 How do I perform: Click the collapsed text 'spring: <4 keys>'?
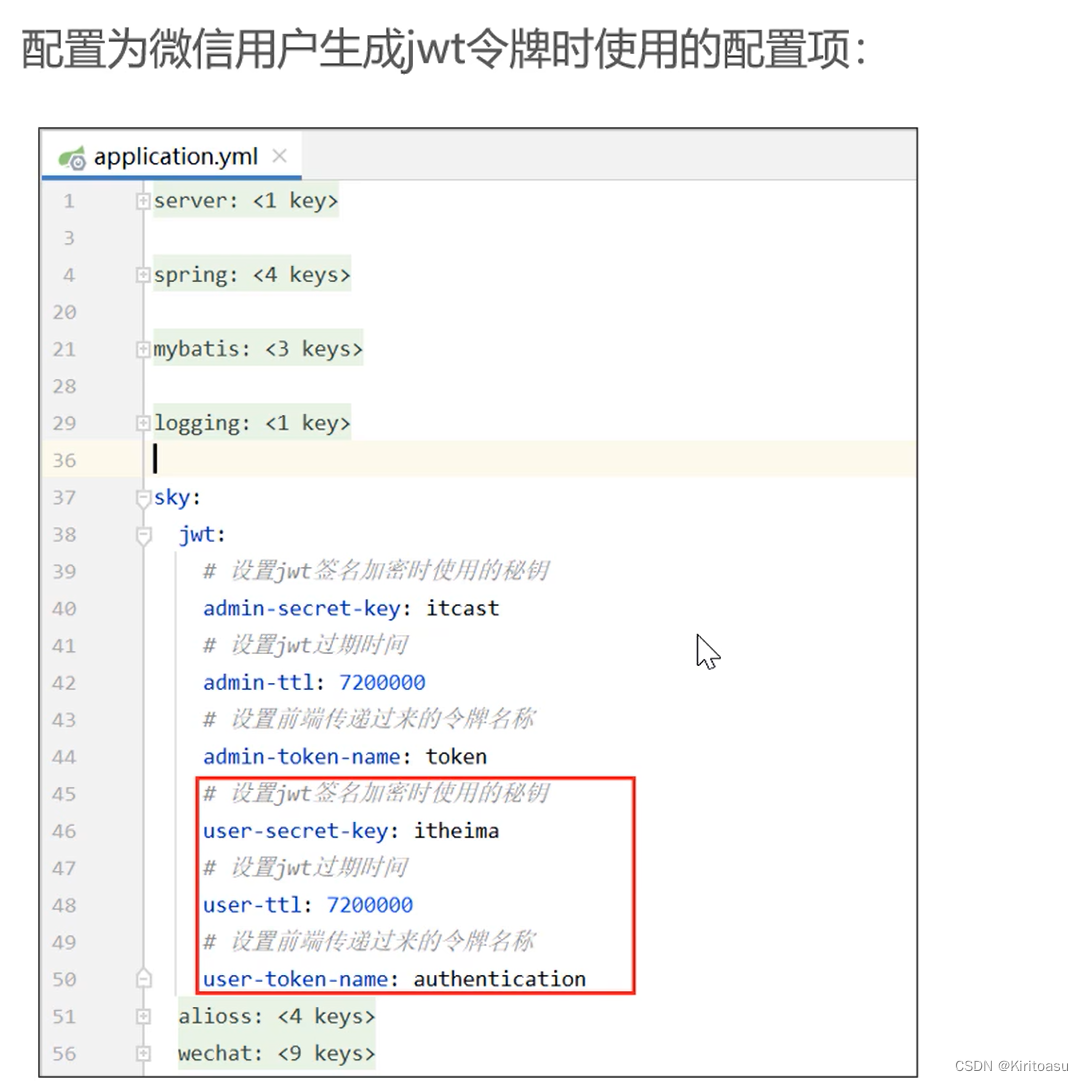click(252, 275)
